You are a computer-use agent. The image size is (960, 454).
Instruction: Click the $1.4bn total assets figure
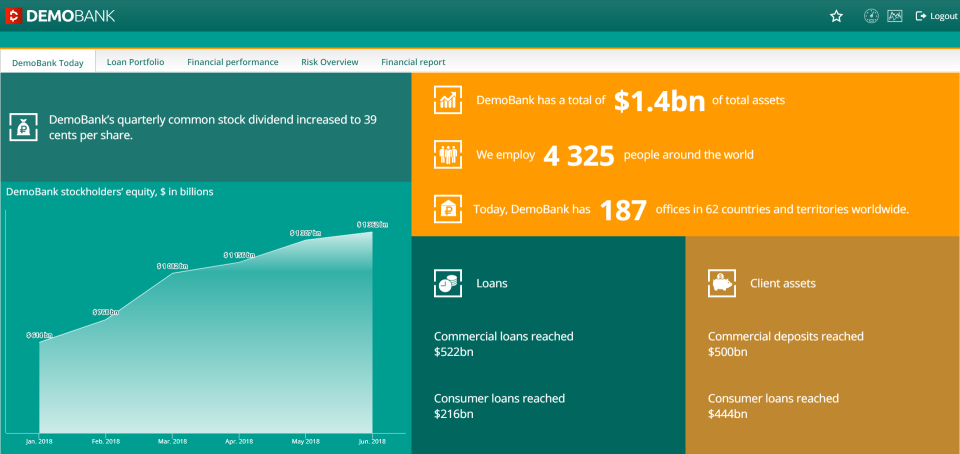(x=659, y=100)
